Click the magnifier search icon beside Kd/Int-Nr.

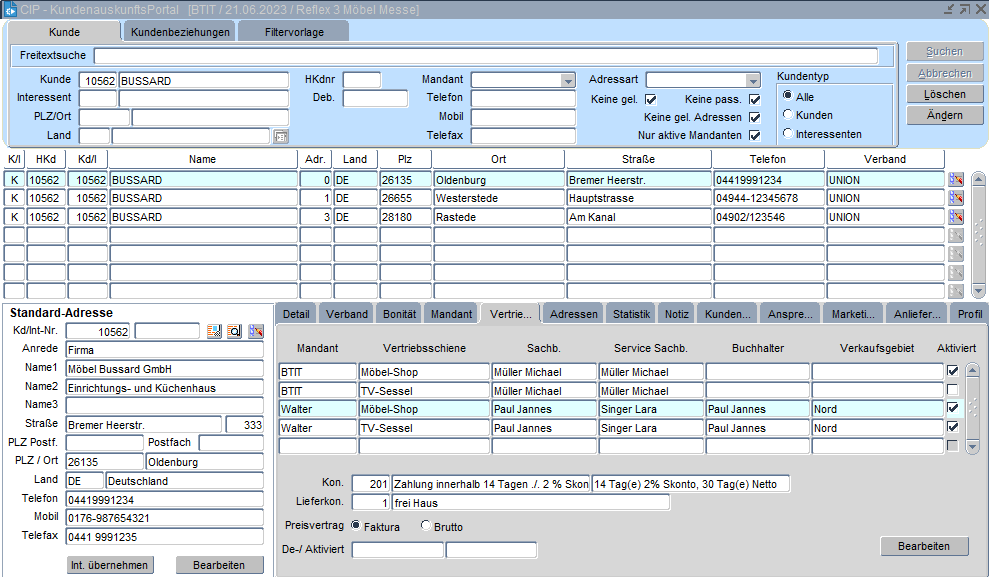coord(234,331)
